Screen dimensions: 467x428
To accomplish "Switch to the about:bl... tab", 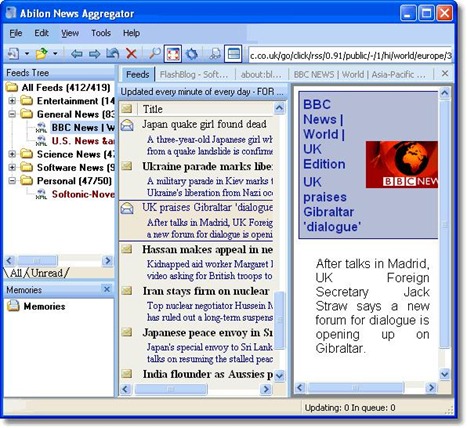I will tap(261, 74).
